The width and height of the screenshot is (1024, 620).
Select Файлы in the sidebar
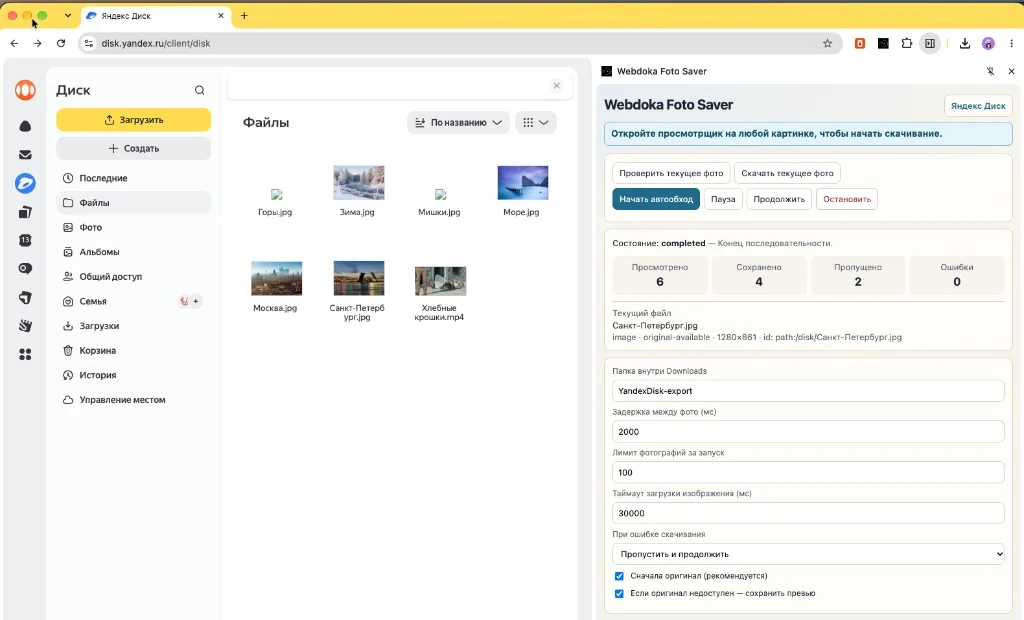tap(133, 203)
